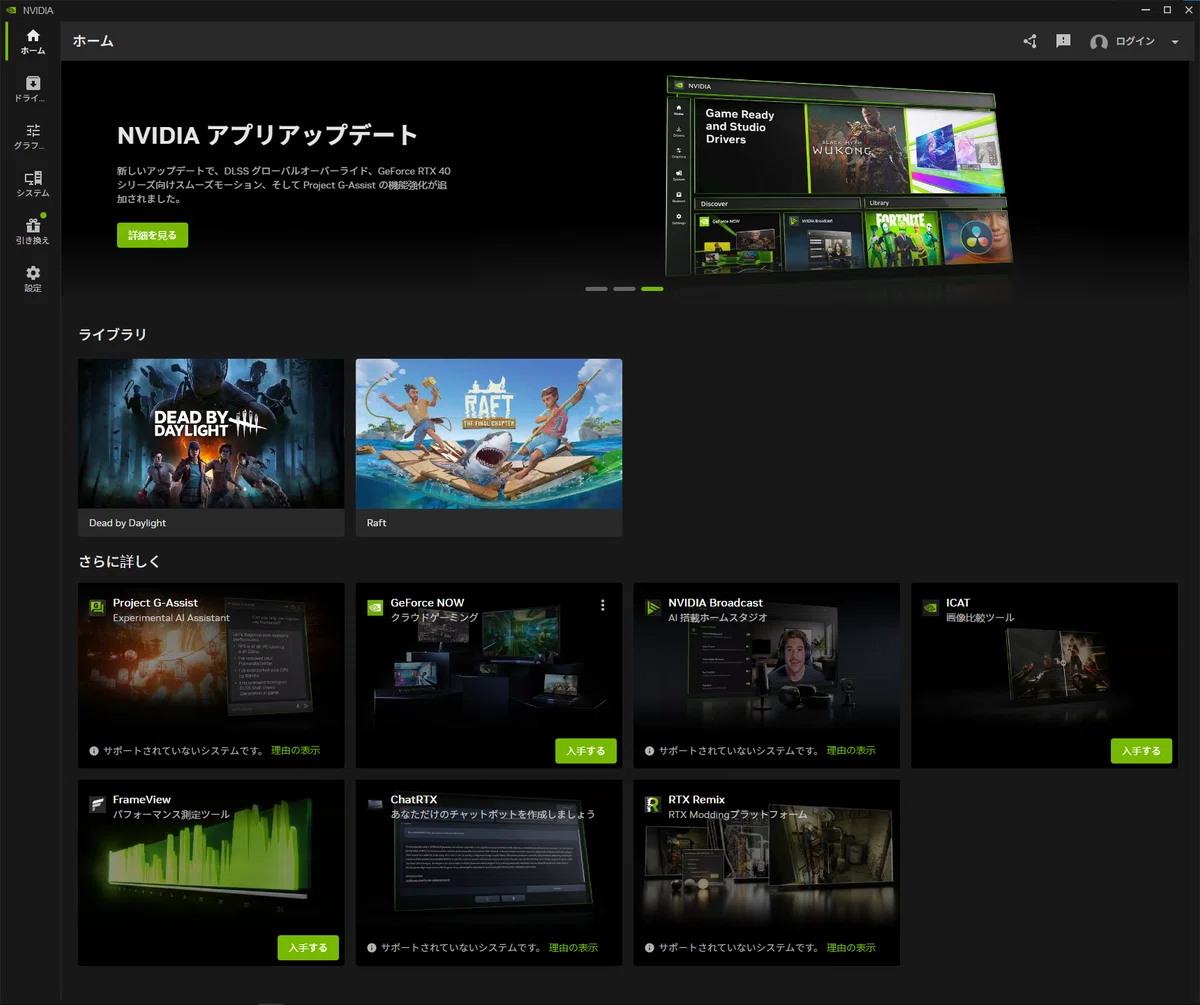Click the GeForce NOW app icon
The image size is (1200, 1005).
coord(375,608)
